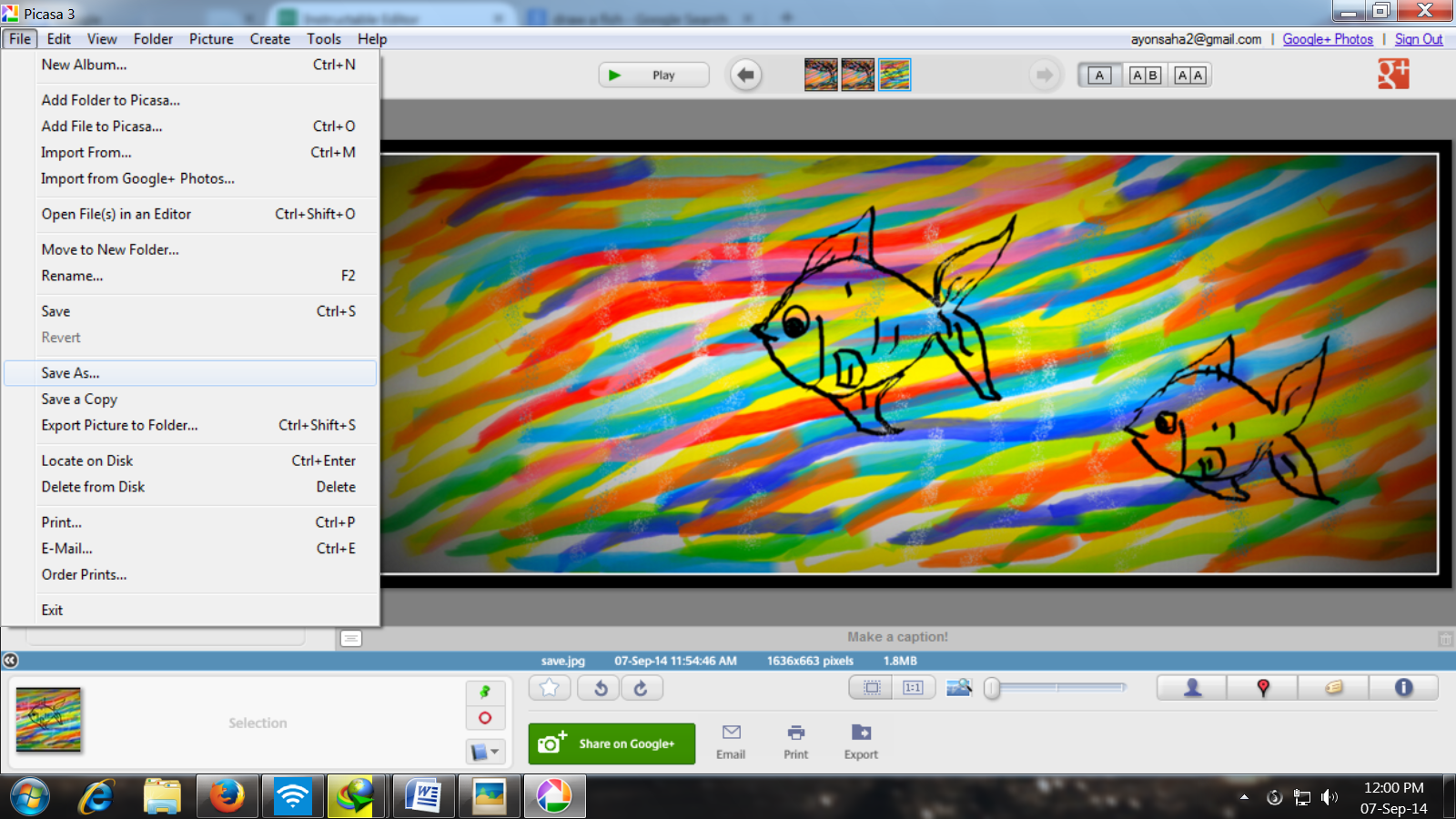Select second tree photo thumbnail in filmstrip
This screenshot has width=1456, height=819.
(x=858, y=75)
